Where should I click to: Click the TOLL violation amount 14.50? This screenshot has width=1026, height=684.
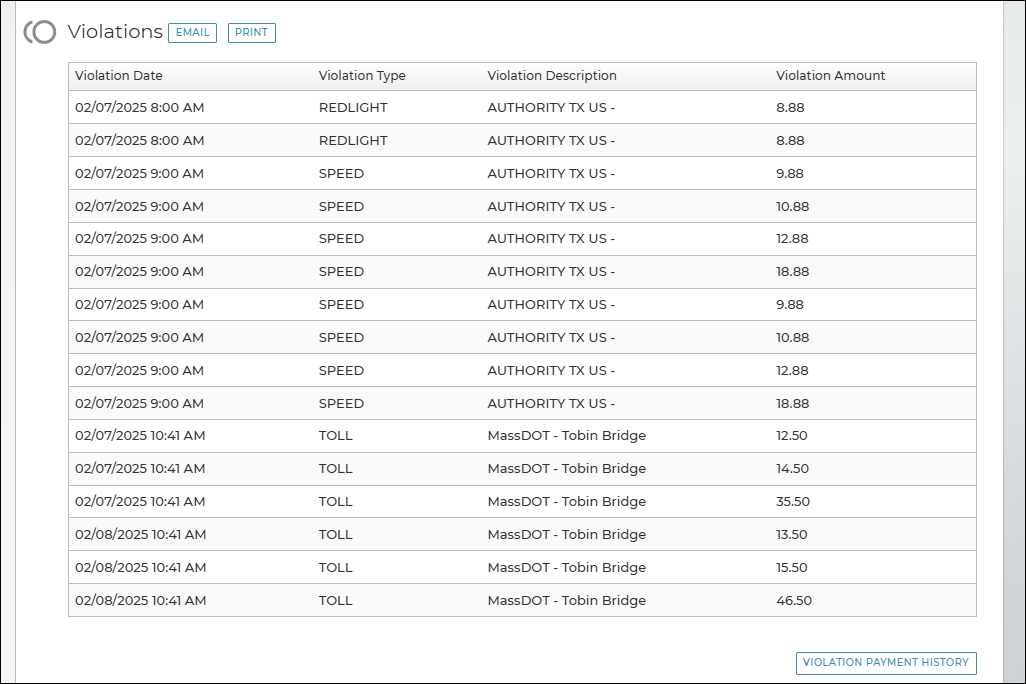pos(792,469)
